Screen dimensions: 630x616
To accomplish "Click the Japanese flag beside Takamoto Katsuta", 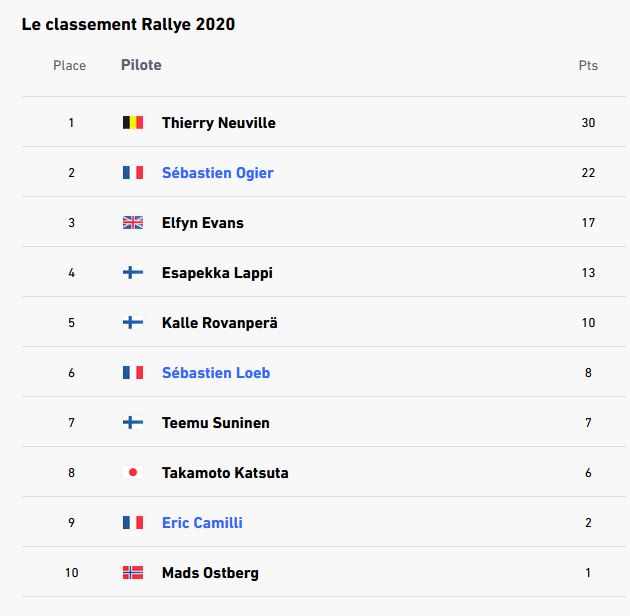I will click(x=133, y=473).
